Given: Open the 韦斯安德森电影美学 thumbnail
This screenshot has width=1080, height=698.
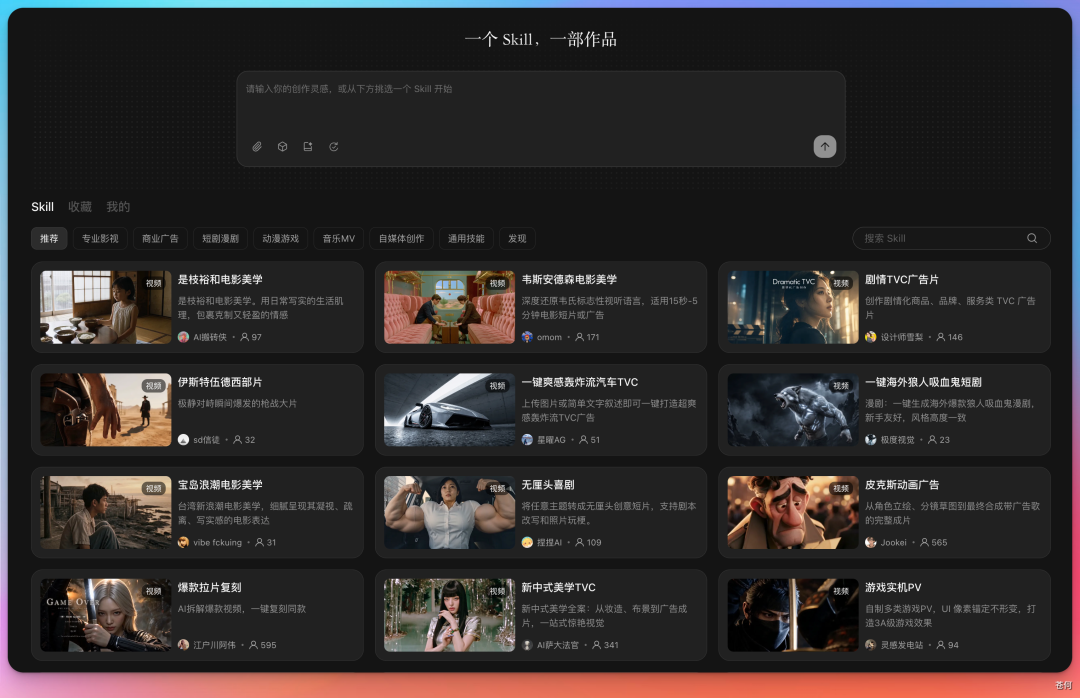Looking at the screenshot, I should (x=449, y=307).
